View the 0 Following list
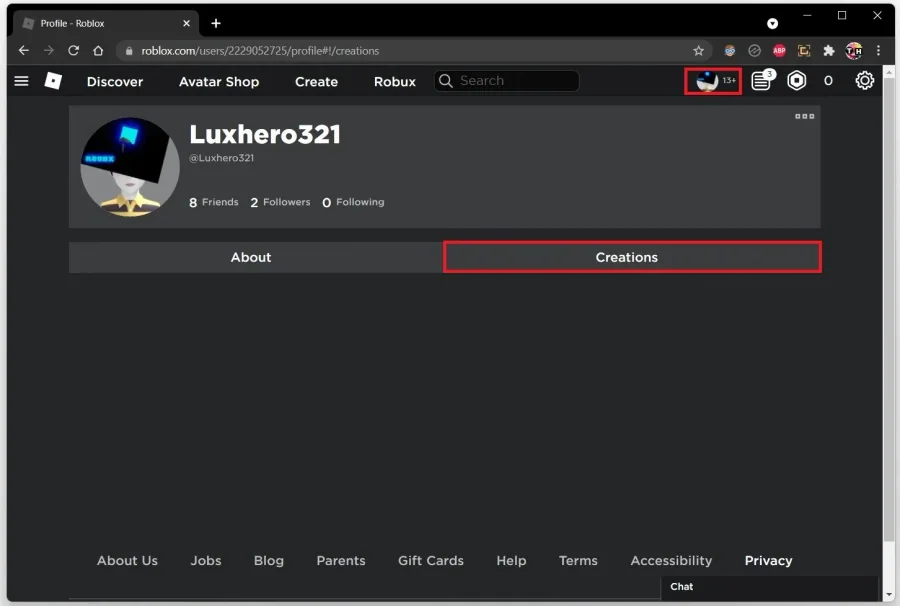900x606 pixels. coord(353,202)
